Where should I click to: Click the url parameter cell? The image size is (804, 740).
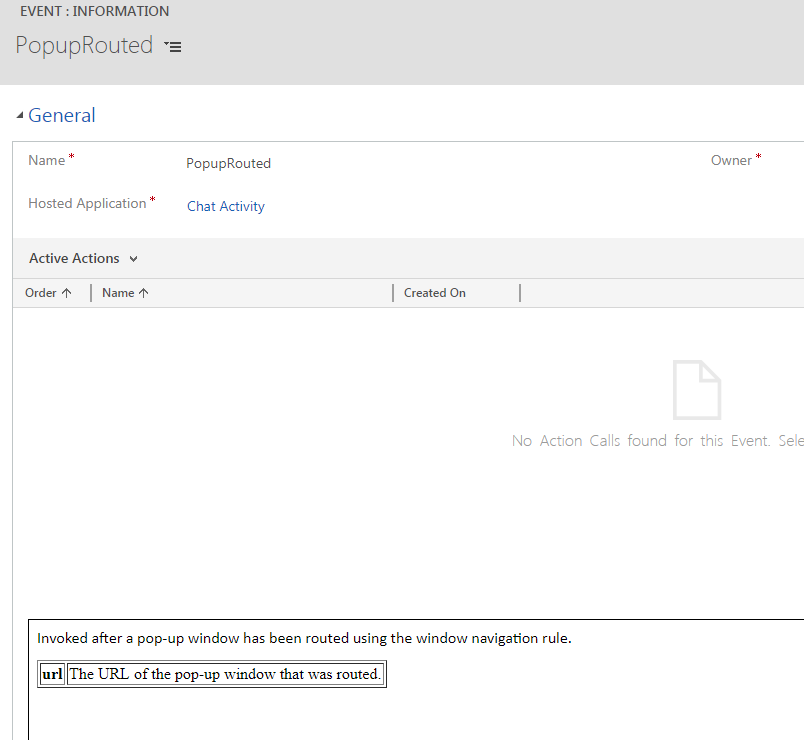52,674
